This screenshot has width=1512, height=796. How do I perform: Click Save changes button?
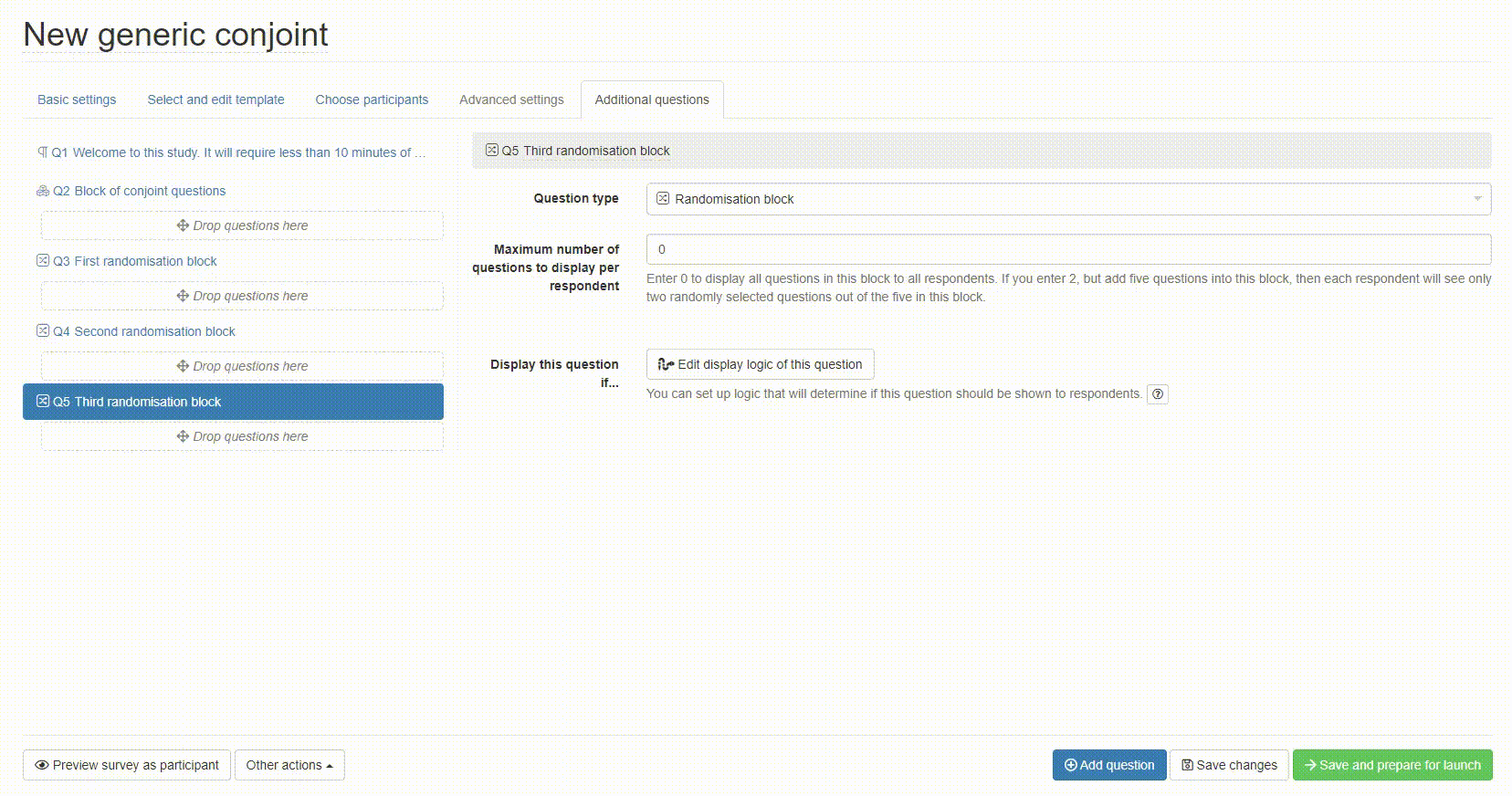point(1229,765)
